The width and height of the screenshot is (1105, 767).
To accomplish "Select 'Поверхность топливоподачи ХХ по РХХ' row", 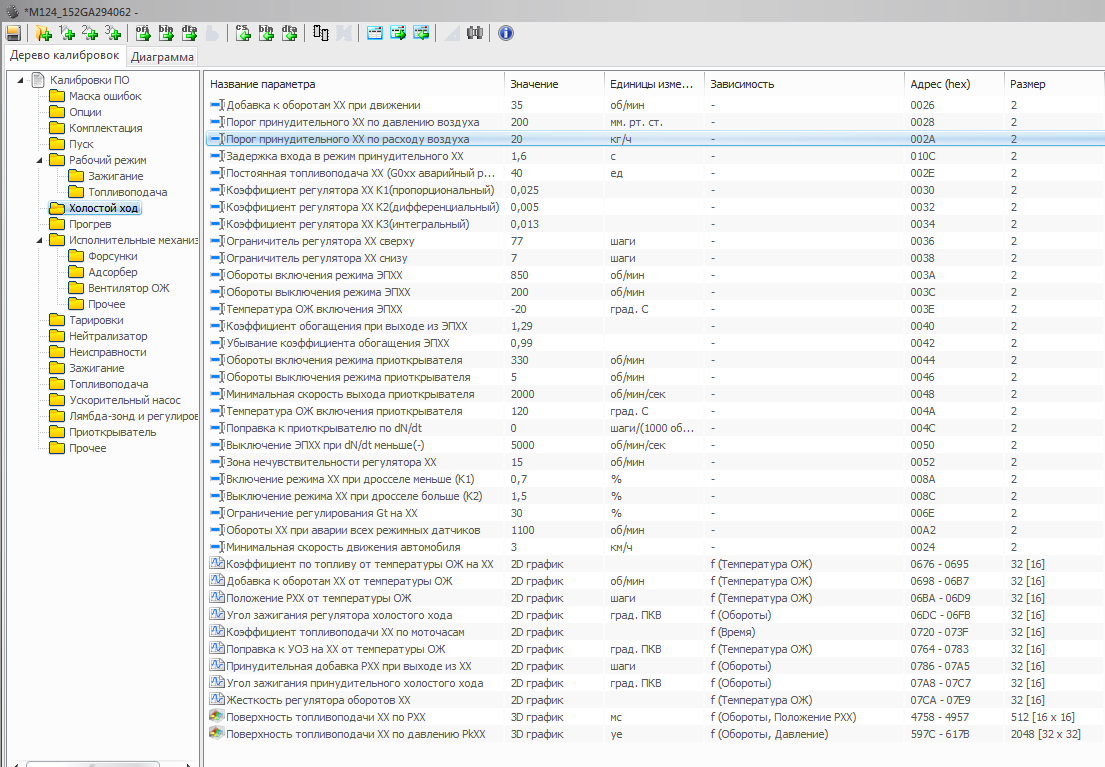I will tap(326, 717).
